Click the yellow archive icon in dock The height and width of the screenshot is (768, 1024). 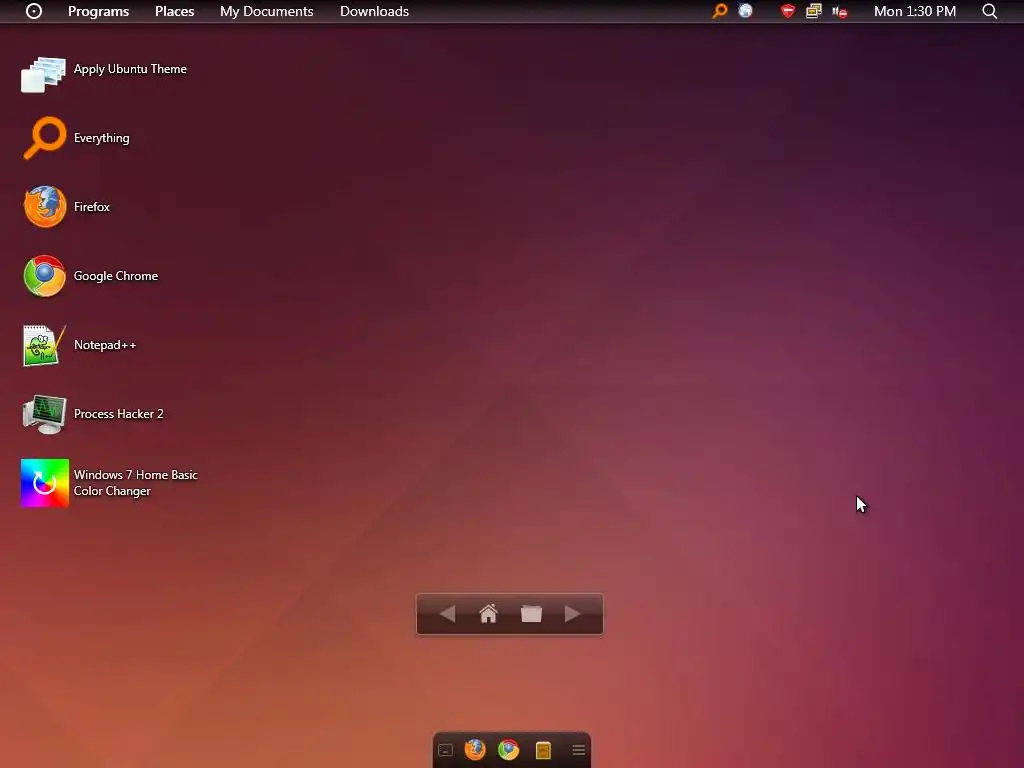[x=543, y=750]
